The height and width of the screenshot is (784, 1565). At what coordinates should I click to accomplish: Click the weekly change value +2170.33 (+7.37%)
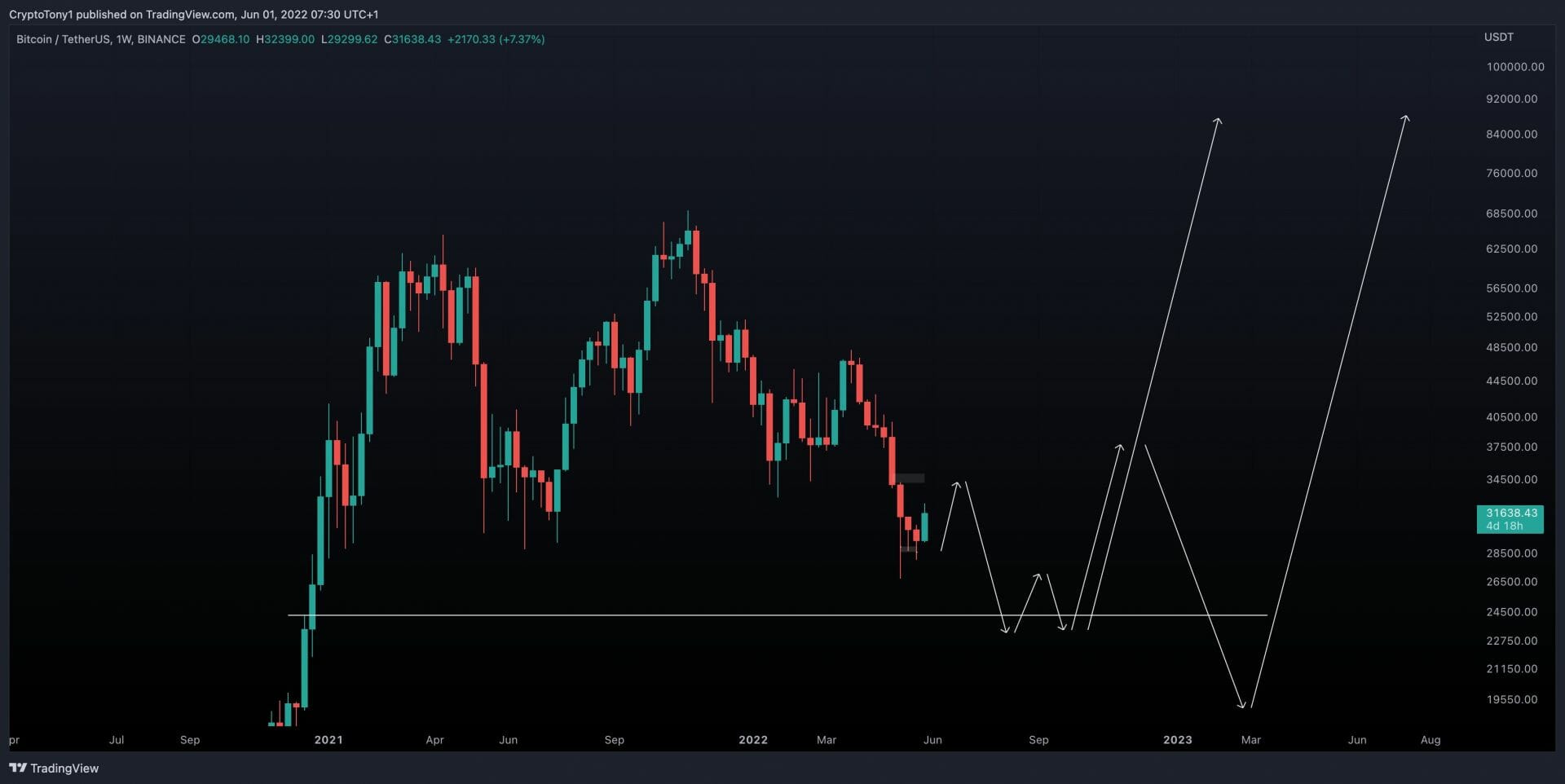coord(496,39)
